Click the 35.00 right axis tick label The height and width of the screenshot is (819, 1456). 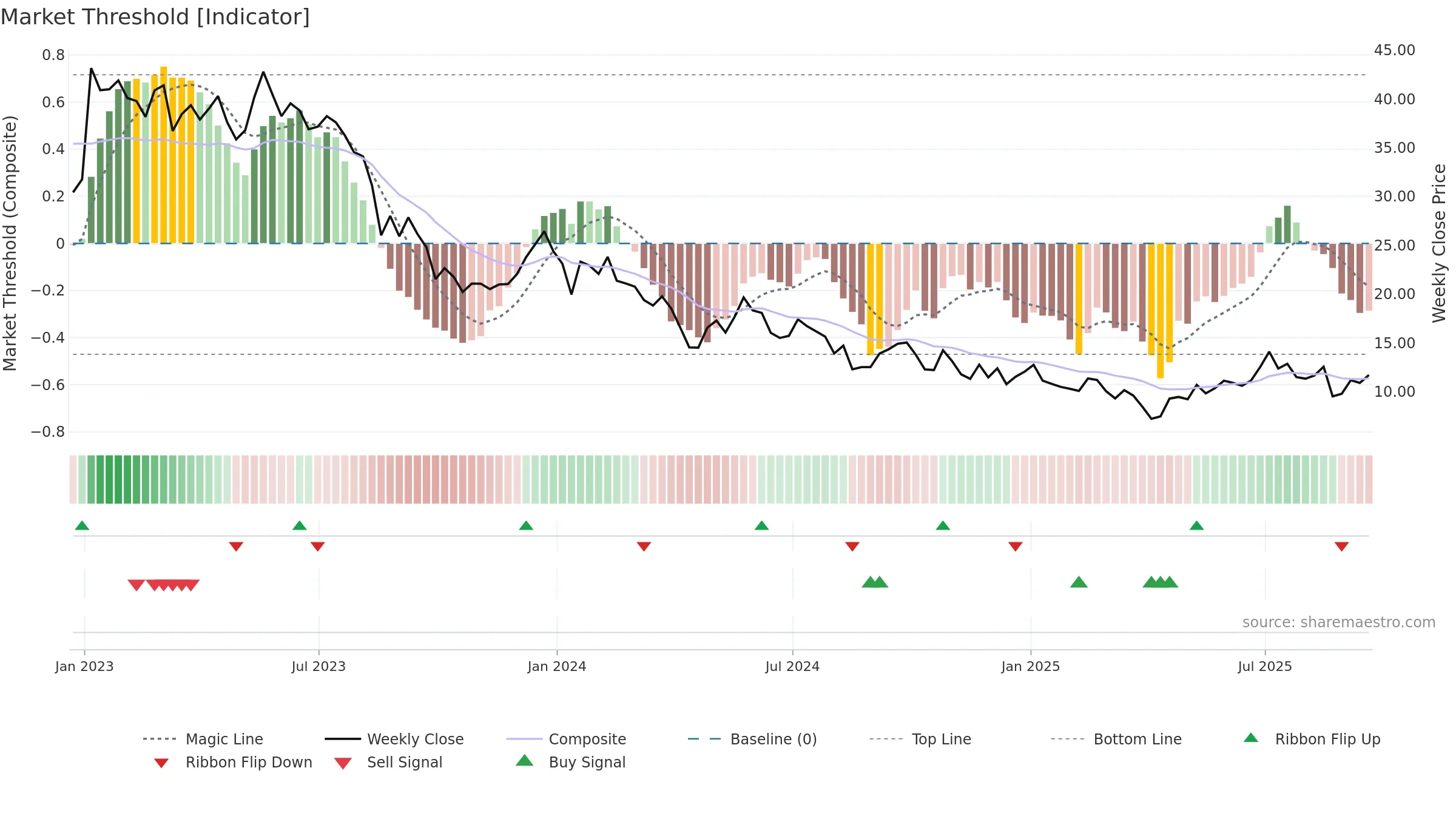coord(1395,148)
